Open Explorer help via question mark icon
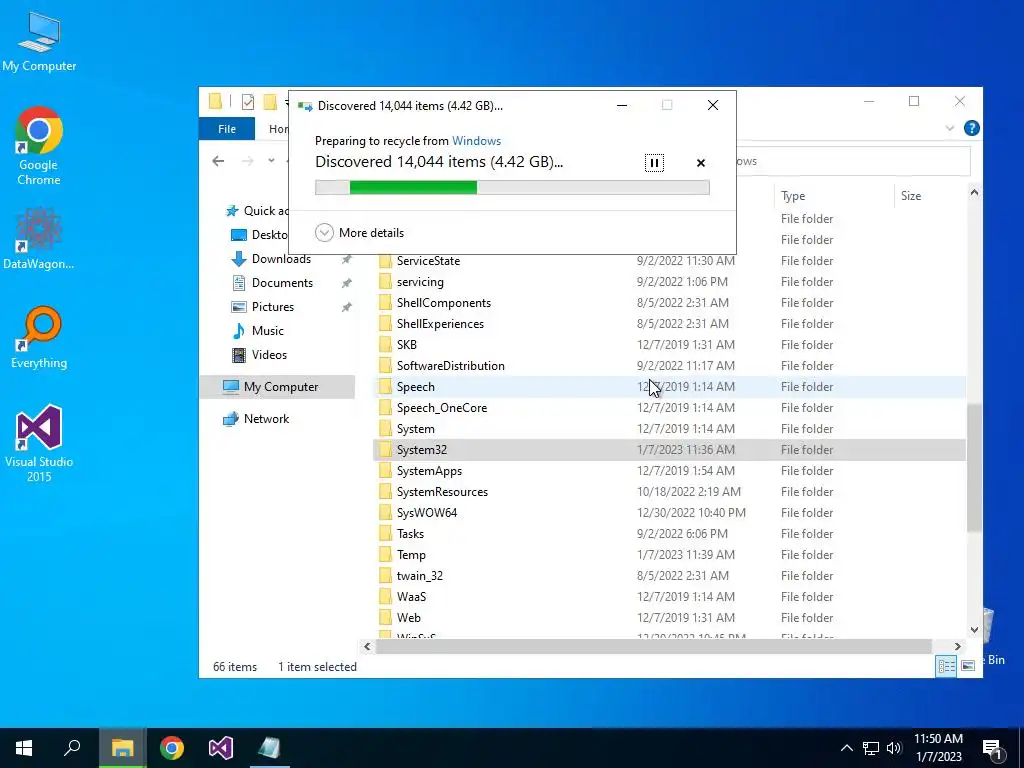 (x=971, y=128)
